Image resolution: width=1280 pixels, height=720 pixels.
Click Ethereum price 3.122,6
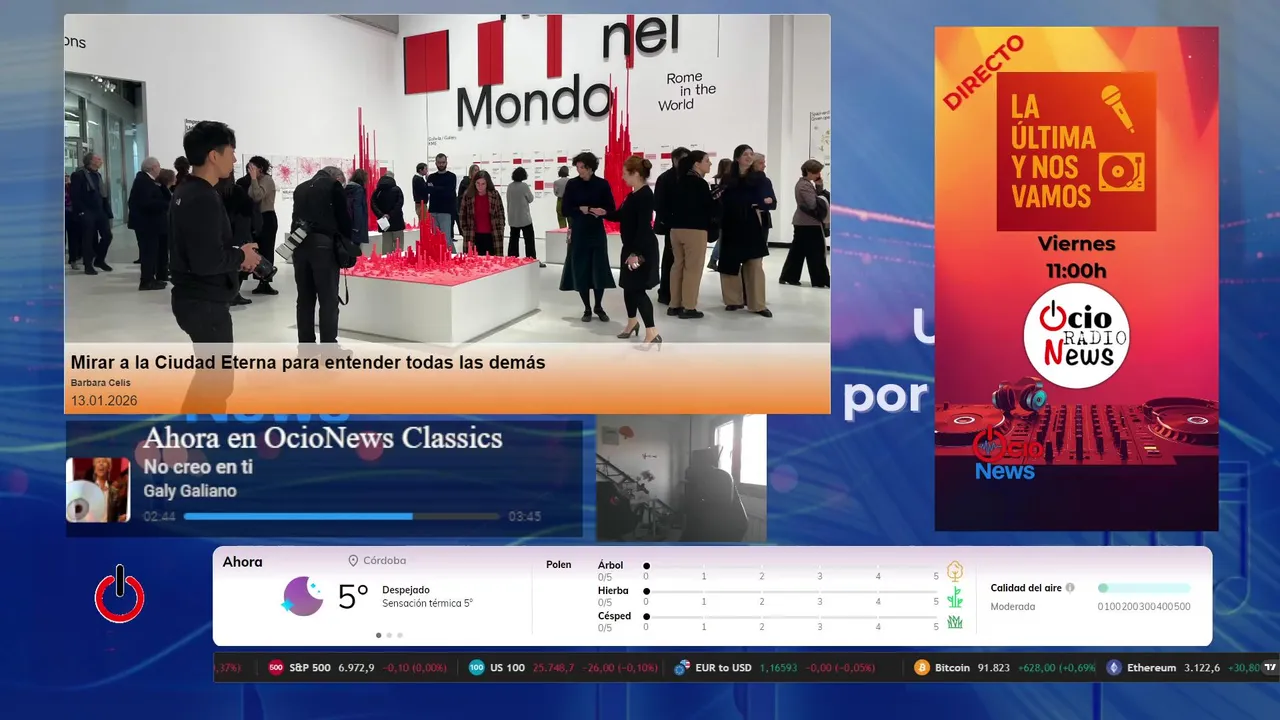[1202, 668]
